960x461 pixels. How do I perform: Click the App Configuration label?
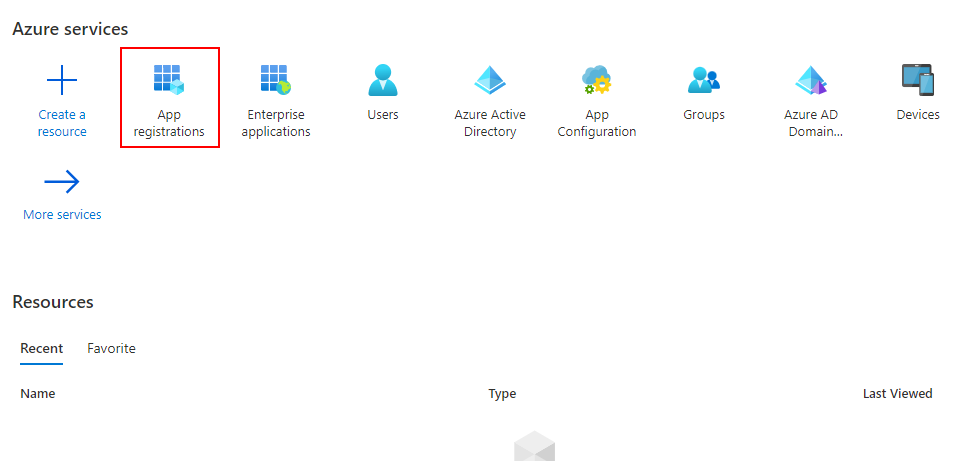pos(596,123)
